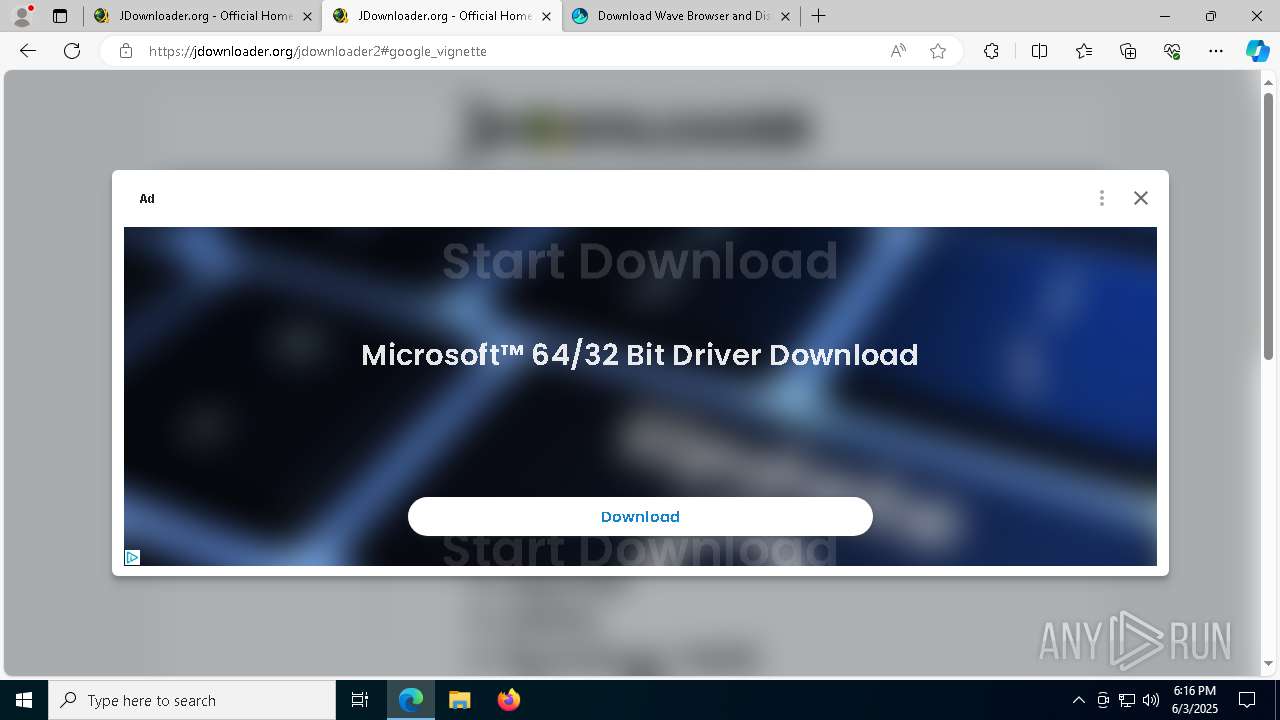Open the clock showing 6:16 PM
This screenshot has height=720, width=1280.
point(1194,700)
